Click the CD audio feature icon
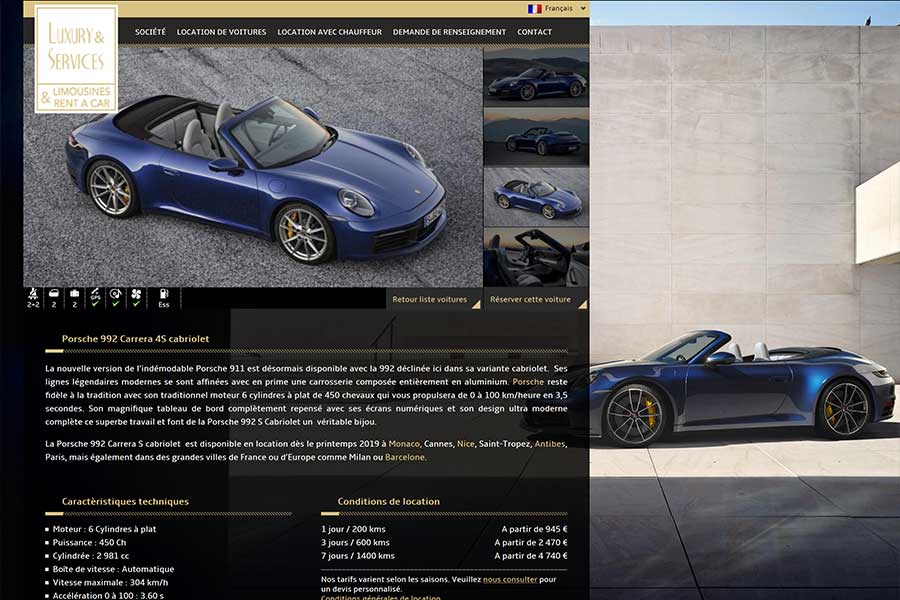Image resolution: width=900 pixels, height=600 pixels. (115, 298)
